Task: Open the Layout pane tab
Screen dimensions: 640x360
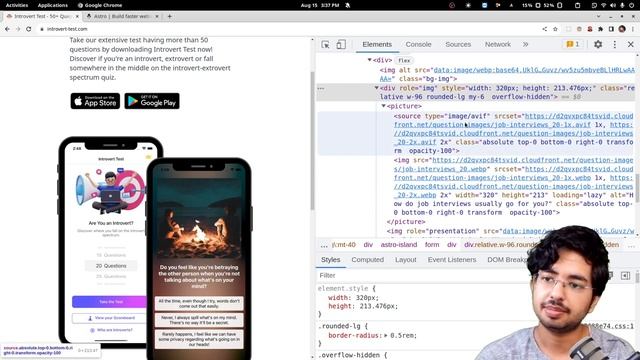Action: coord(405,260)
